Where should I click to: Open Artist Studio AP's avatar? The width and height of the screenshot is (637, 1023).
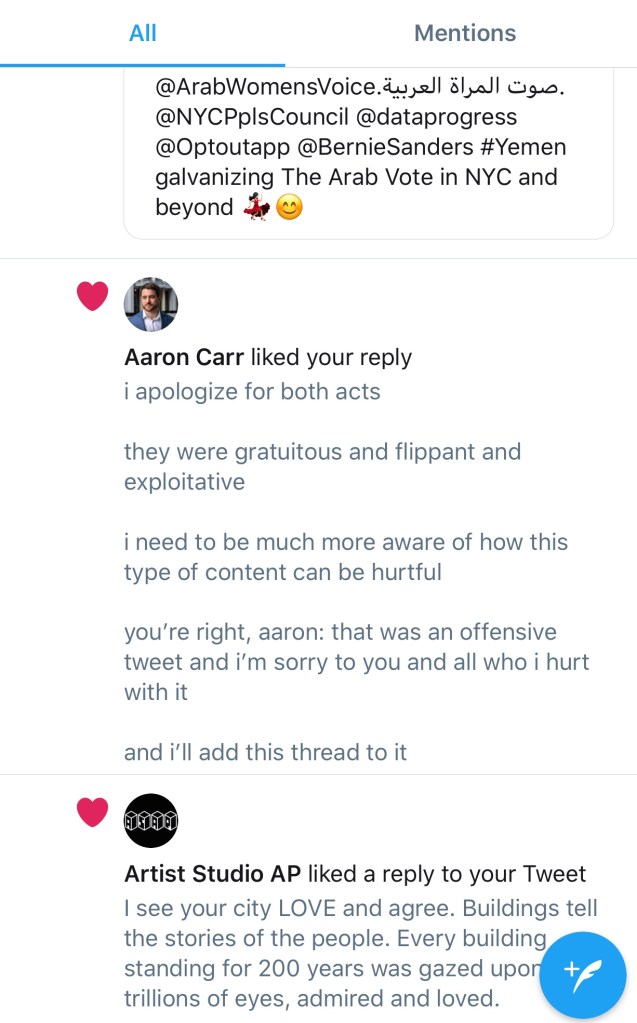click(150, 821)
